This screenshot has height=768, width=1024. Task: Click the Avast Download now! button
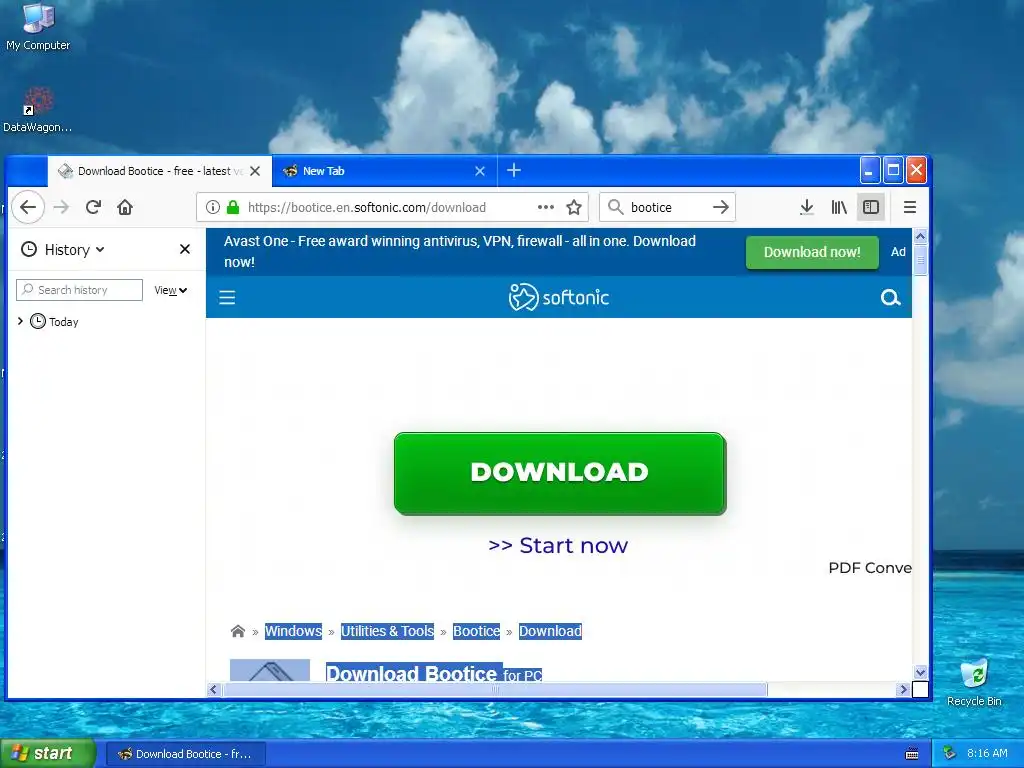[812, 252]
